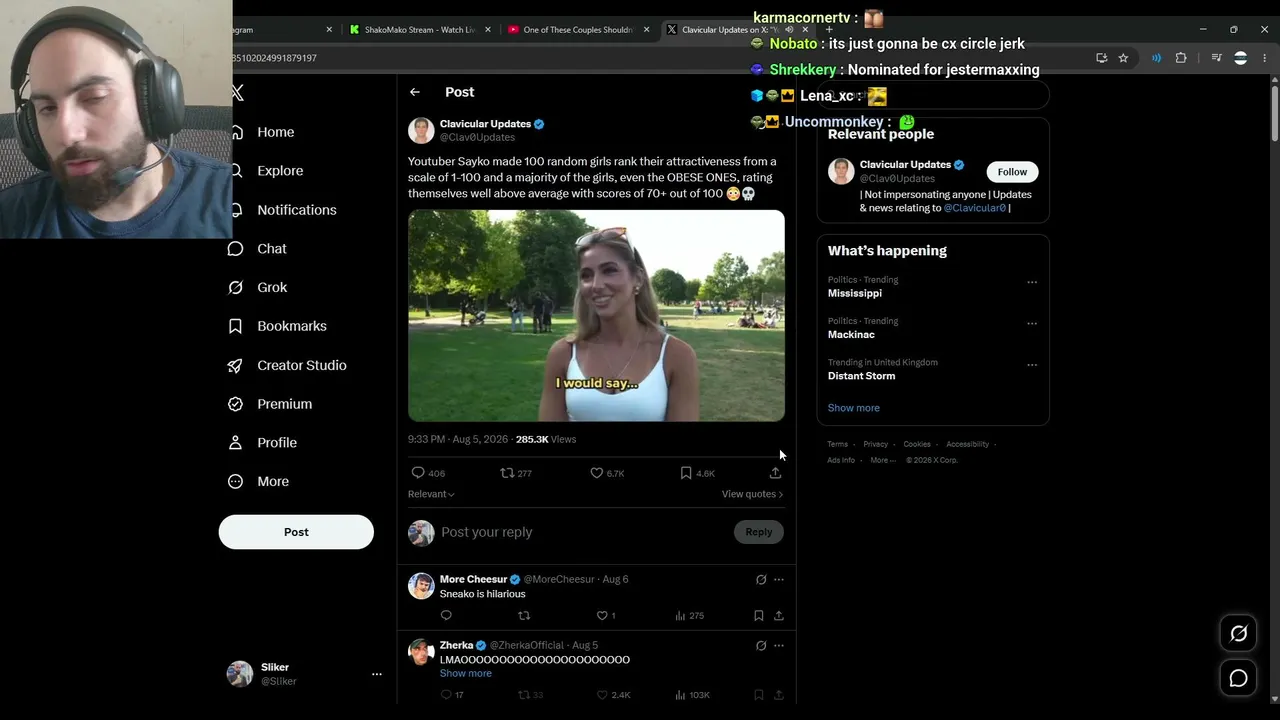Click the X logo in the sidebar

(x=238, y=93)
